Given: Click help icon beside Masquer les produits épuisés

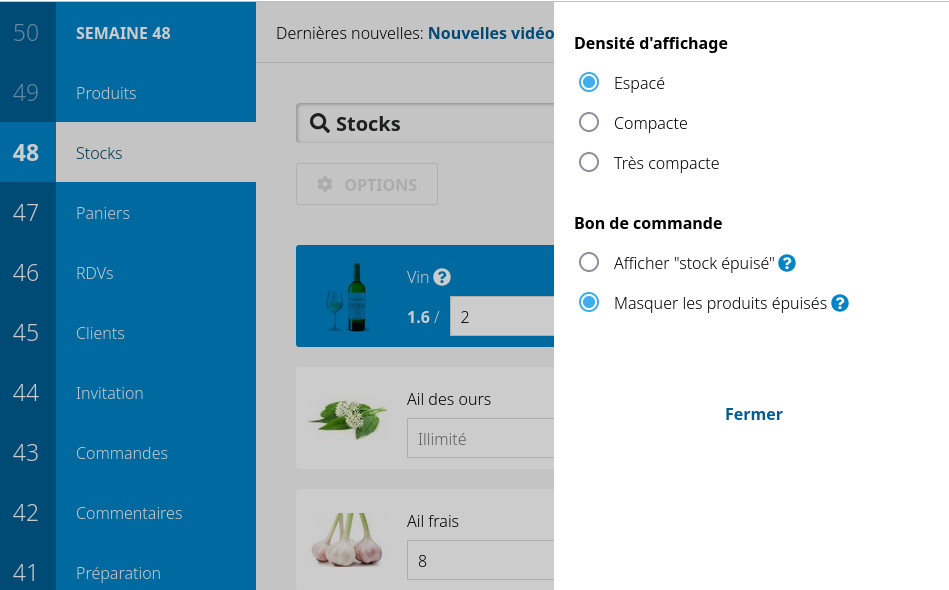Looking at the screenshot, I should [840, 303].
